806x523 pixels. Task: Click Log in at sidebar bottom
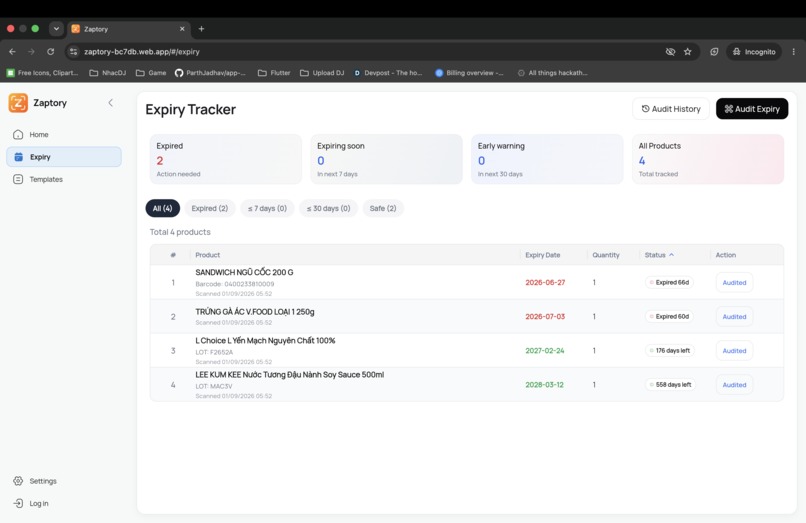[64, 503]
